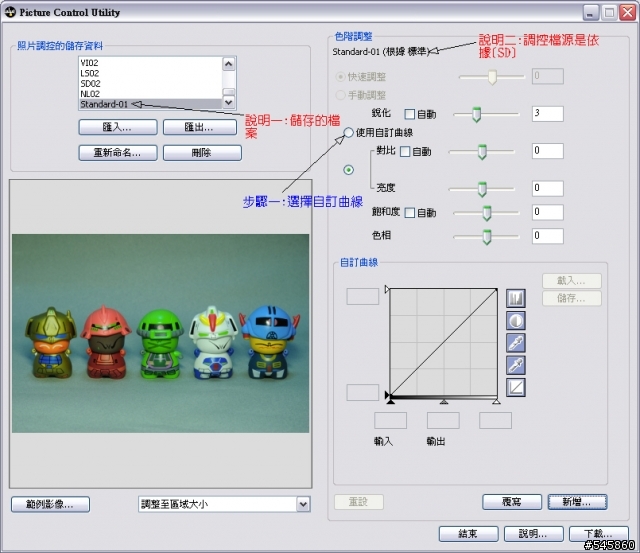Screen dimensions: 640x553
Task: Click the 重設 button
Action: point(359,502)
